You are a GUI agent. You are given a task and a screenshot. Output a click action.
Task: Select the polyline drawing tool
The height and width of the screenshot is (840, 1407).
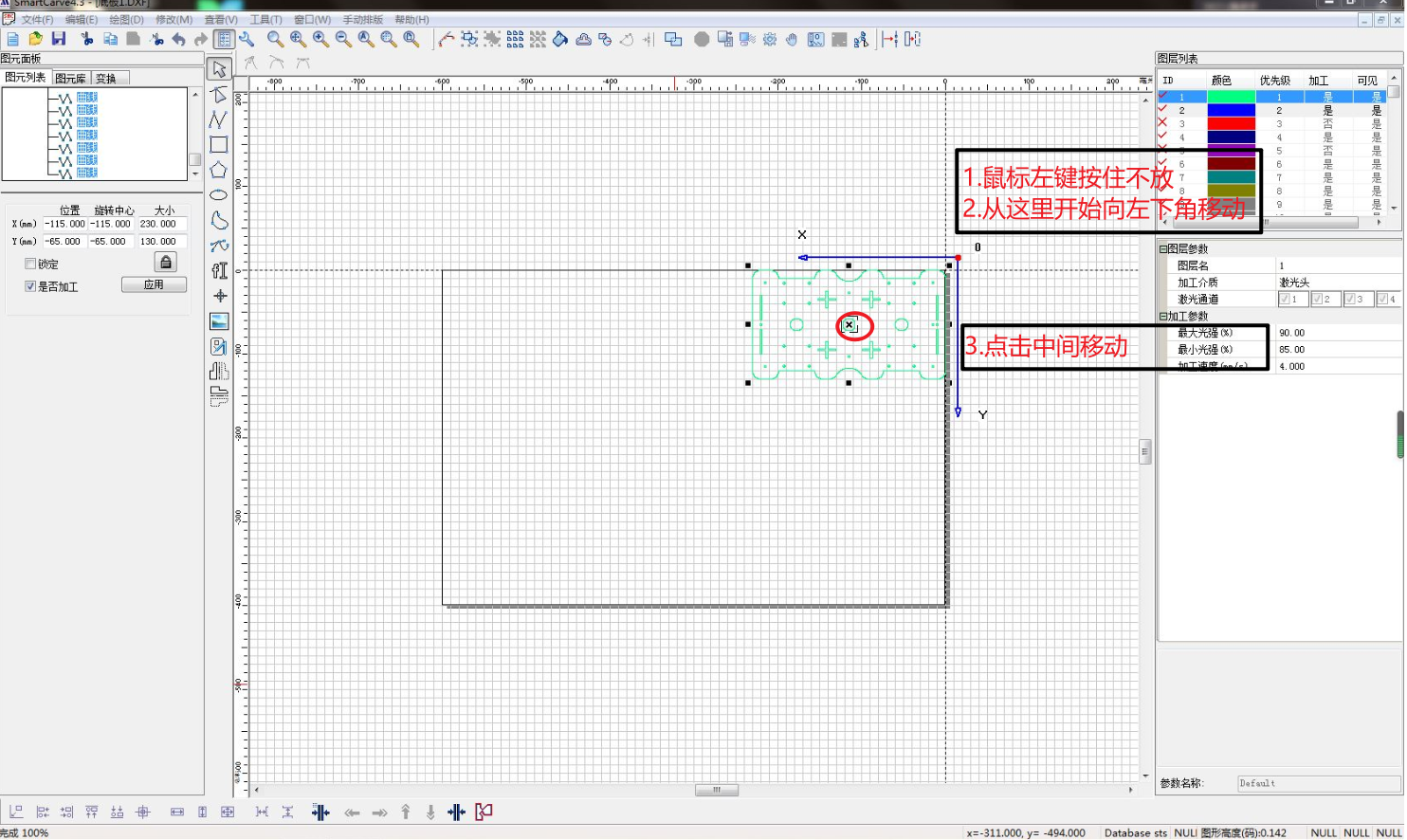[219, 119]
